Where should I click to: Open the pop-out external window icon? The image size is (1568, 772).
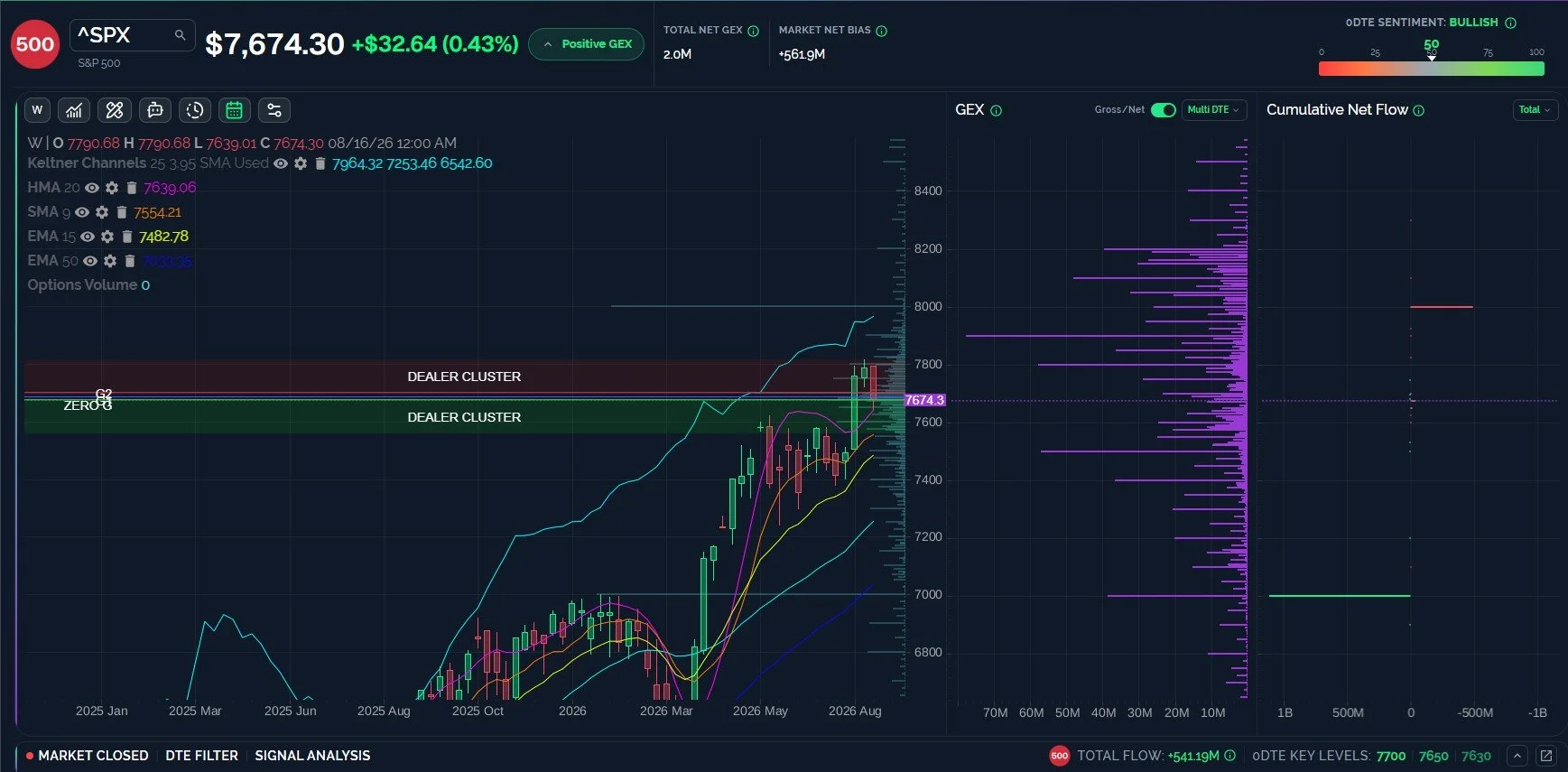(1546, 756)
